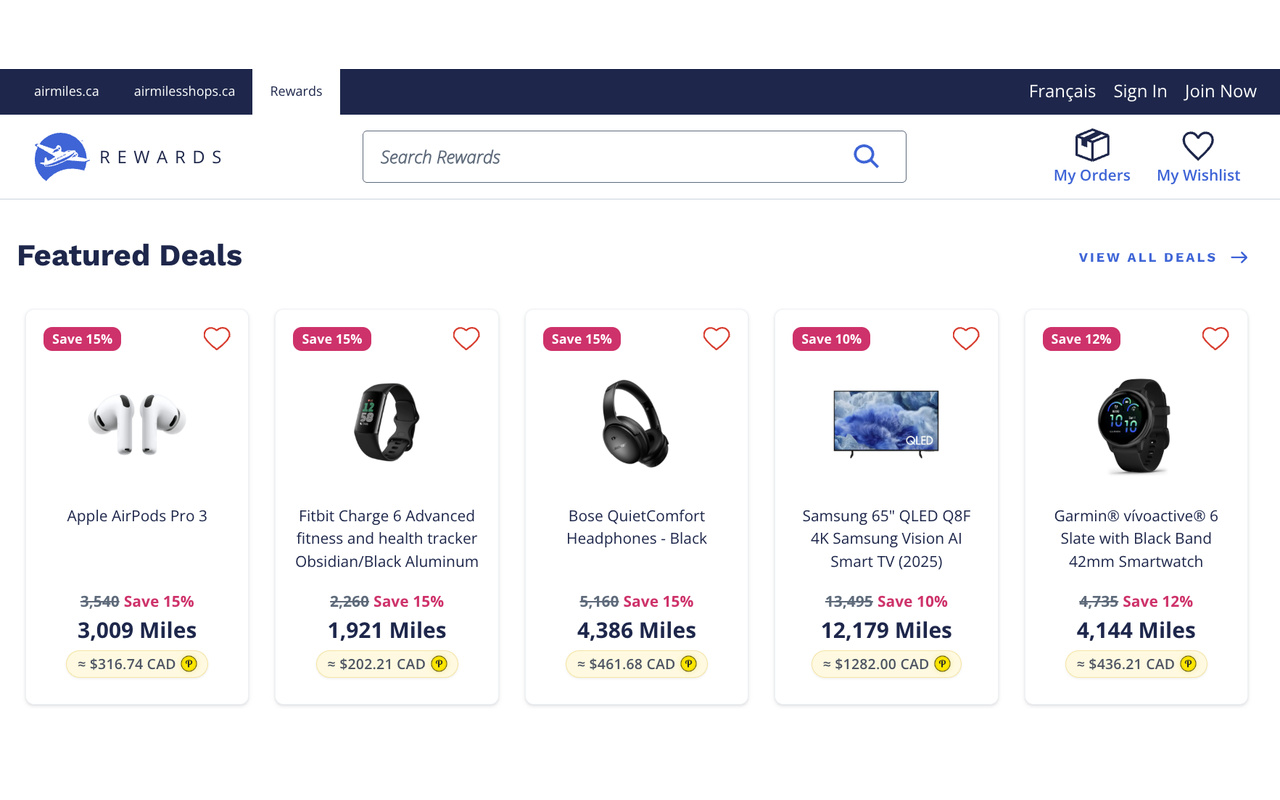Click the 4,386 Miles price
Viewport: 1280px width, 800px height.
637,631
